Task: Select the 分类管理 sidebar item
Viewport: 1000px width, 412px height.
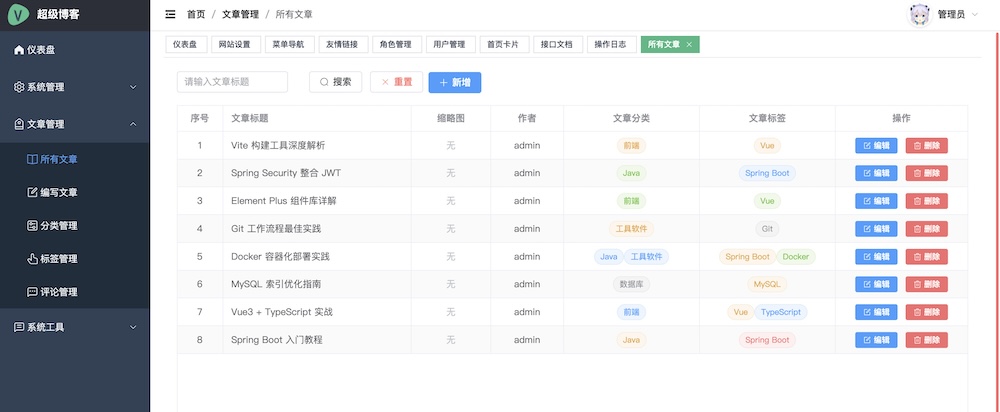Action: (x=75, y=226)
